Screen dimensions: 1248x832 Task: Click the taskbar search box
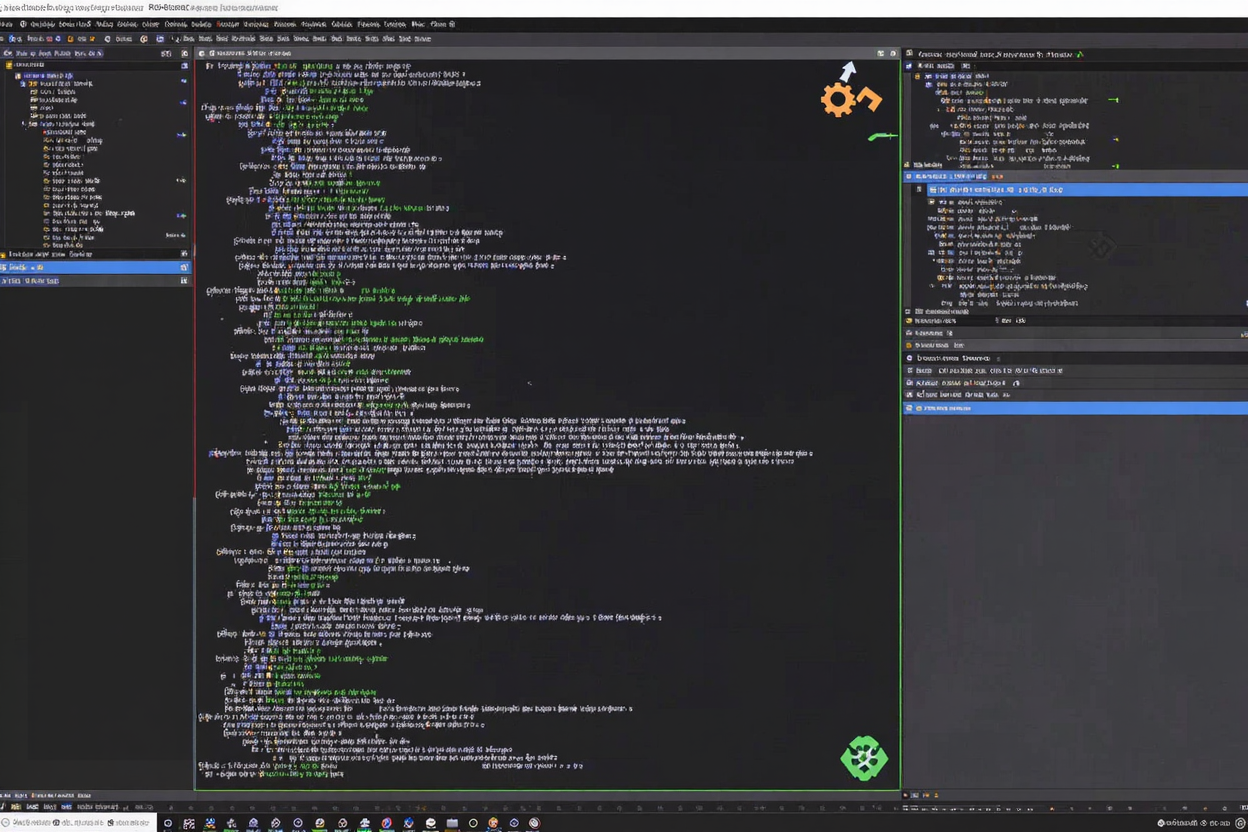point(78,823)
